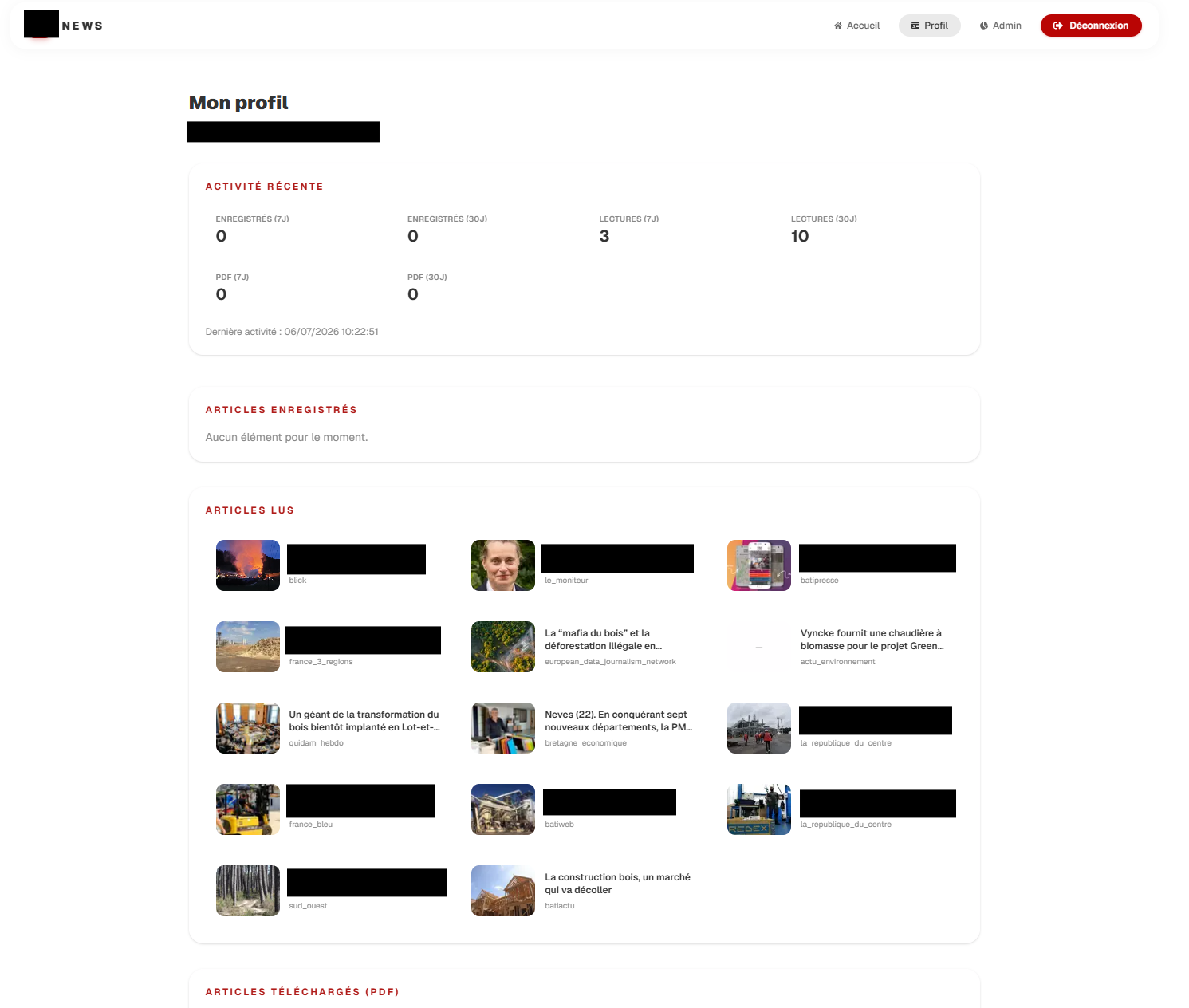Click the "batiactu" source label
Screen dimensions: 1189x1008
coord(560,906)
